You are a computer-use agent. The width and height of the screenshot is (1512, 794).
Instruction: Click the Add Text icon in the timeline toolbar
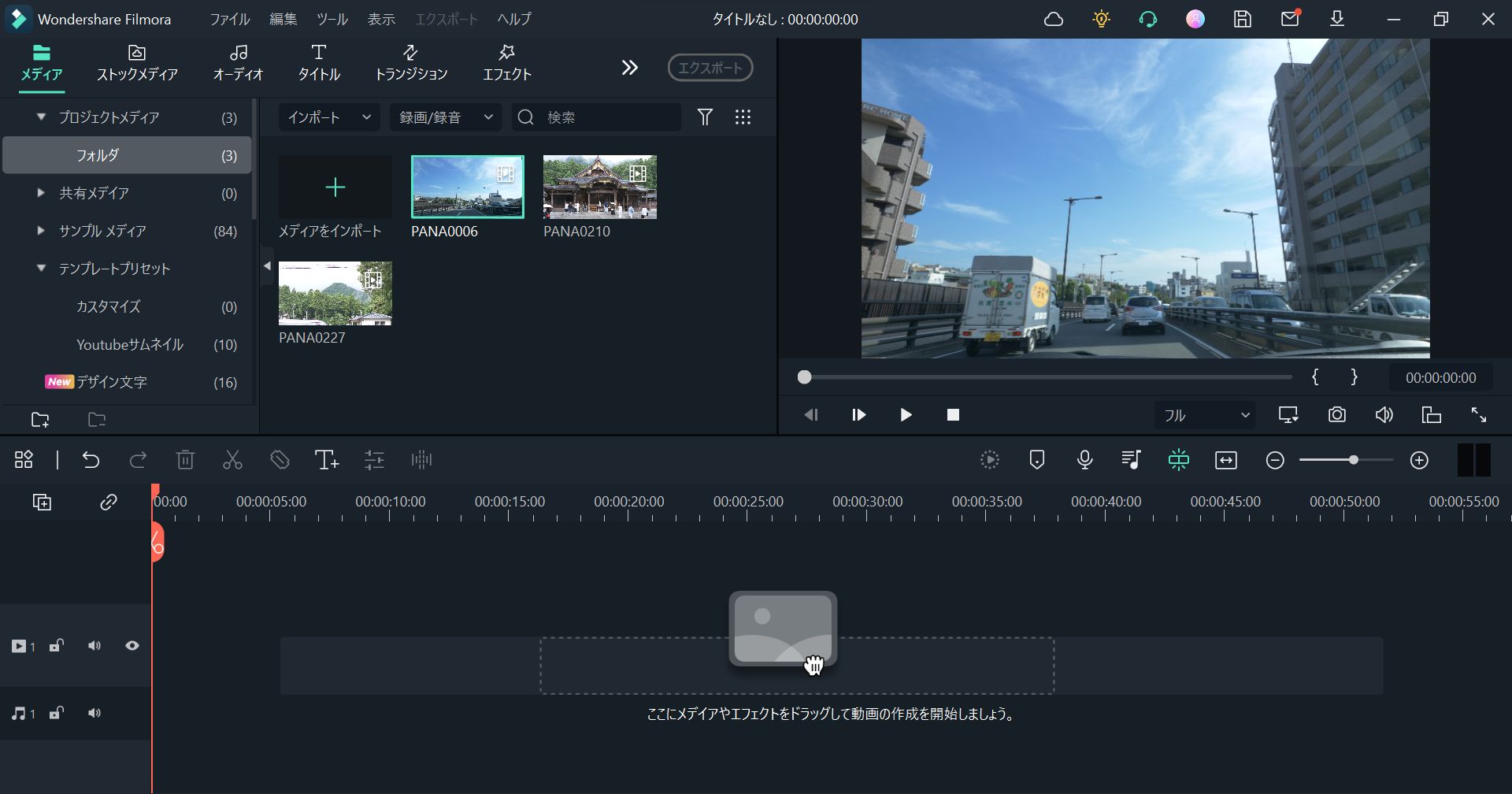[327, 460]
